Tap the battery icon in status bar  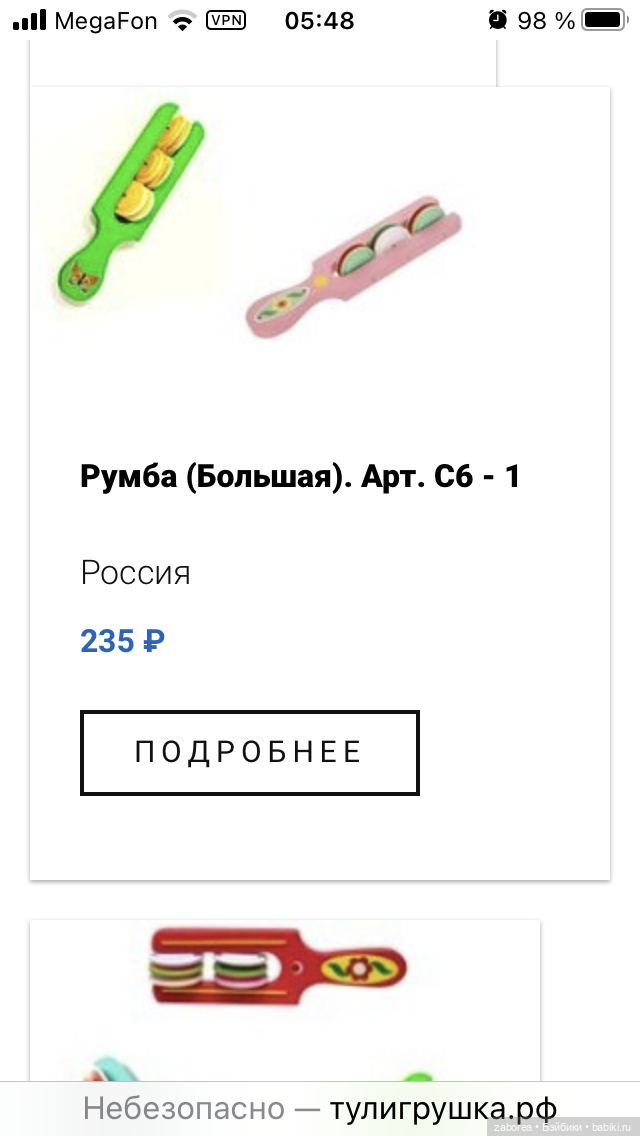[603, 20]
